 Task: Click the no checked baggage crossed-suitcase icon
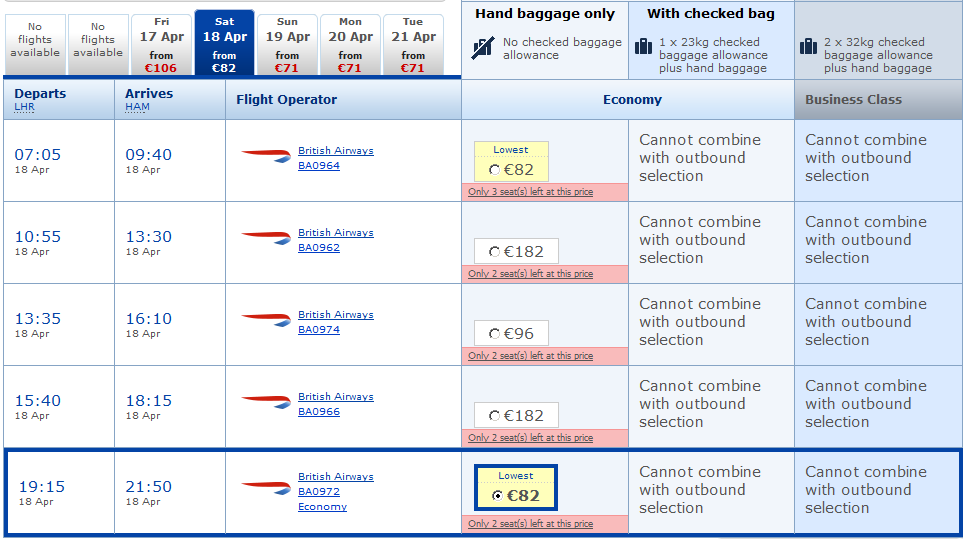483,48
